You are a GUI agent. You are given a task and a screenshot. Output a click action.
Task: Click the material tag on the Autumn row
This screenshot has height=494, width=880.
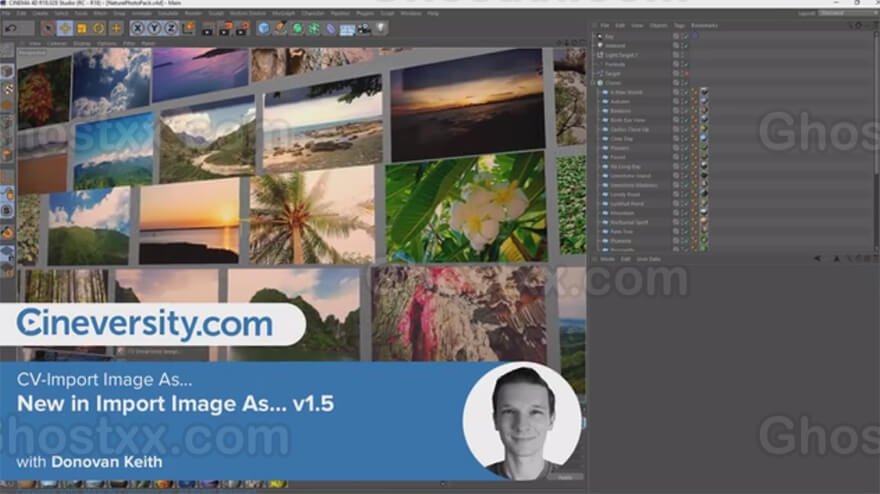[704, 102]
